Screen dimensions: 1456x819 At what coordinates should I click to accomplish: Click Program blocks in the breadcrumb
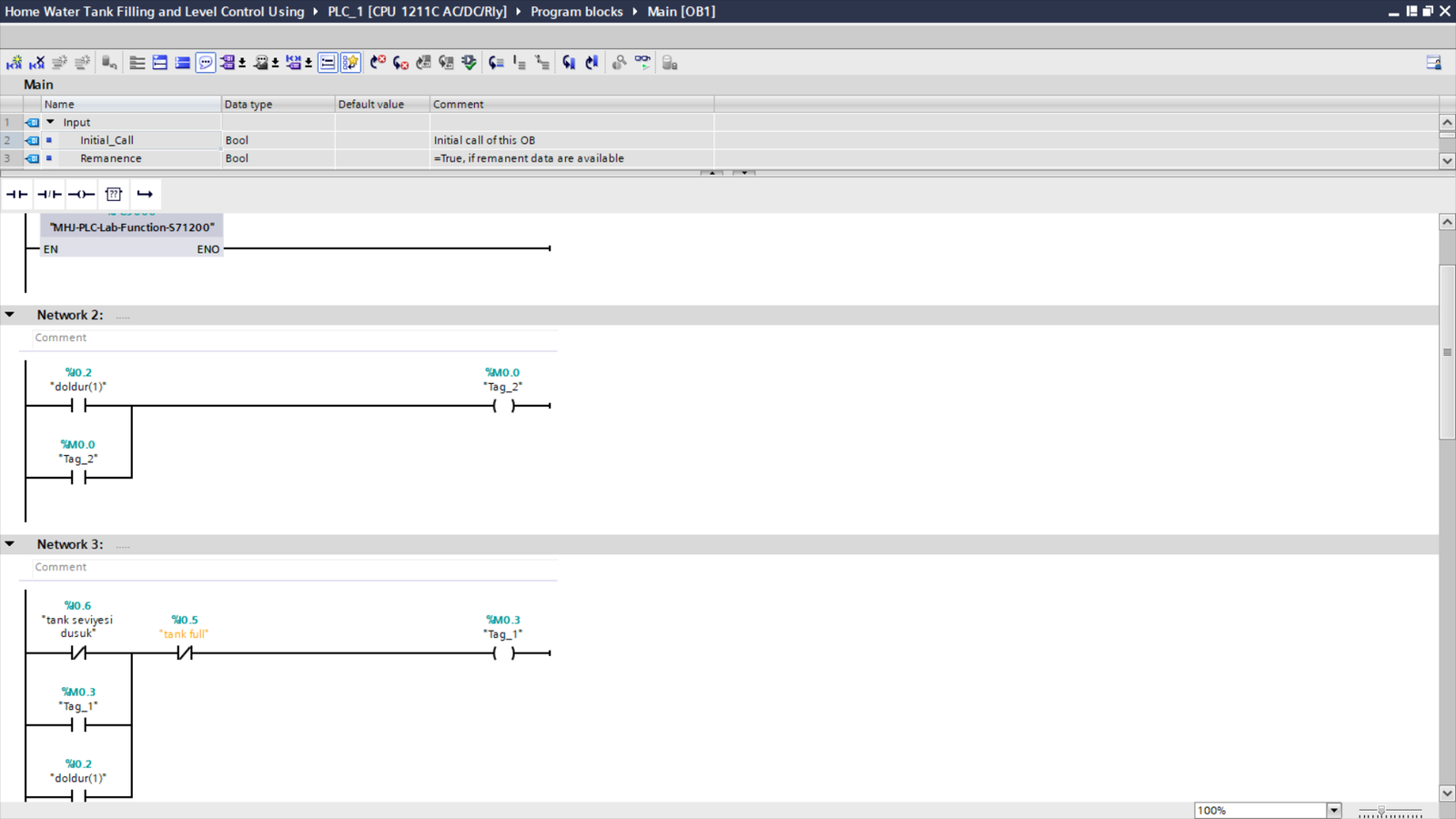[577, 12]
